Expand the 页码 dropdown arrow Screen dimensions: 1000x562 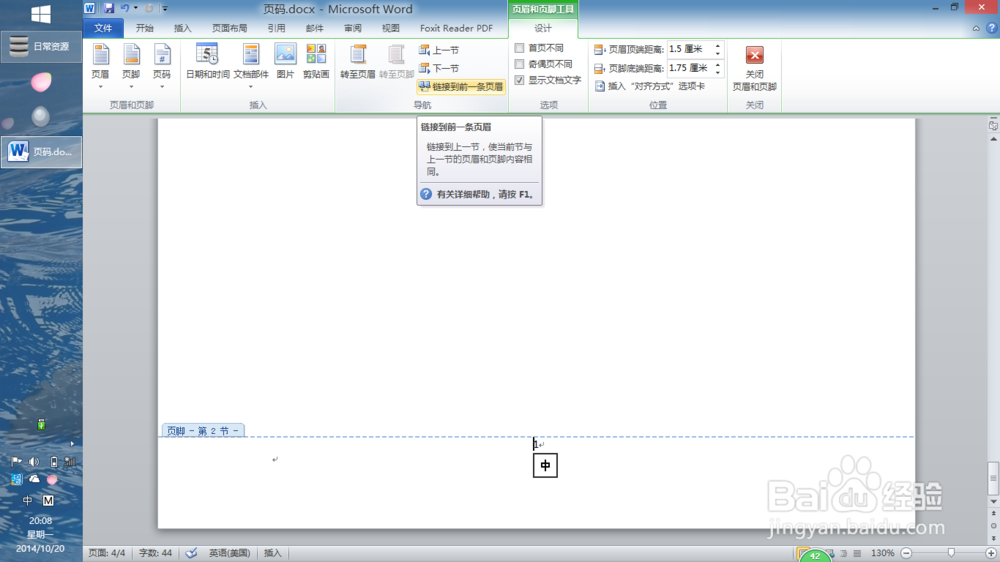(x=161, y=87)
